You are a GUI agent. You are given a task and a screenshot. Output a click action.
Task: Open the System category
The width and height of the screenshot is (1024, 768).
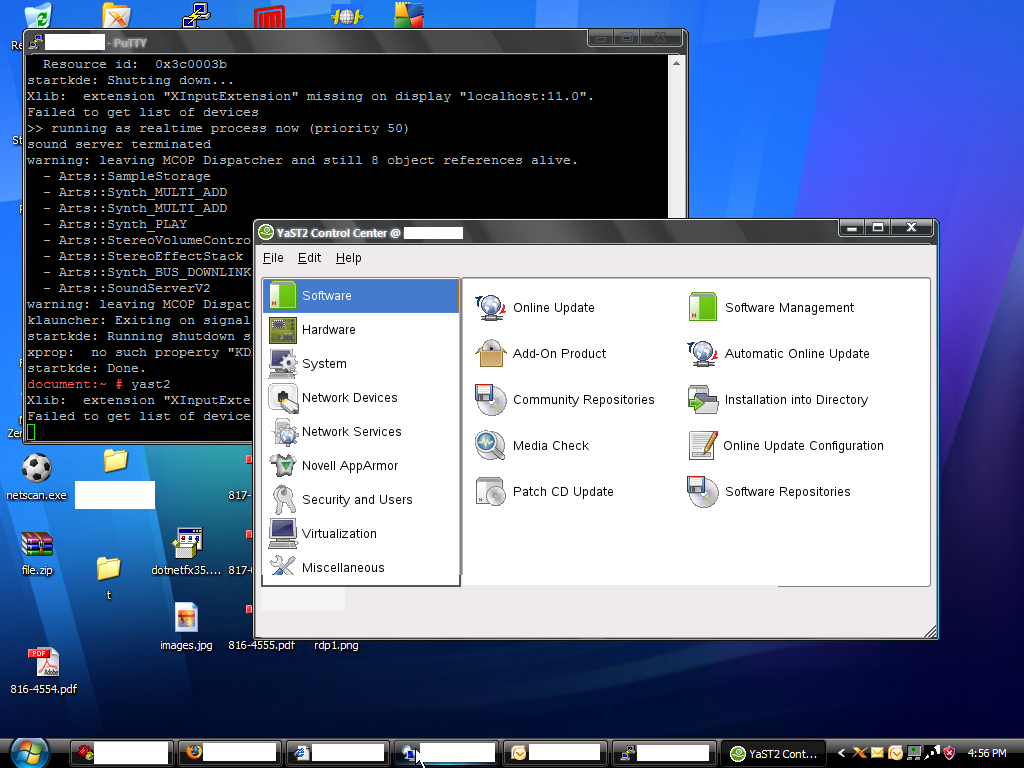point(361,364)
